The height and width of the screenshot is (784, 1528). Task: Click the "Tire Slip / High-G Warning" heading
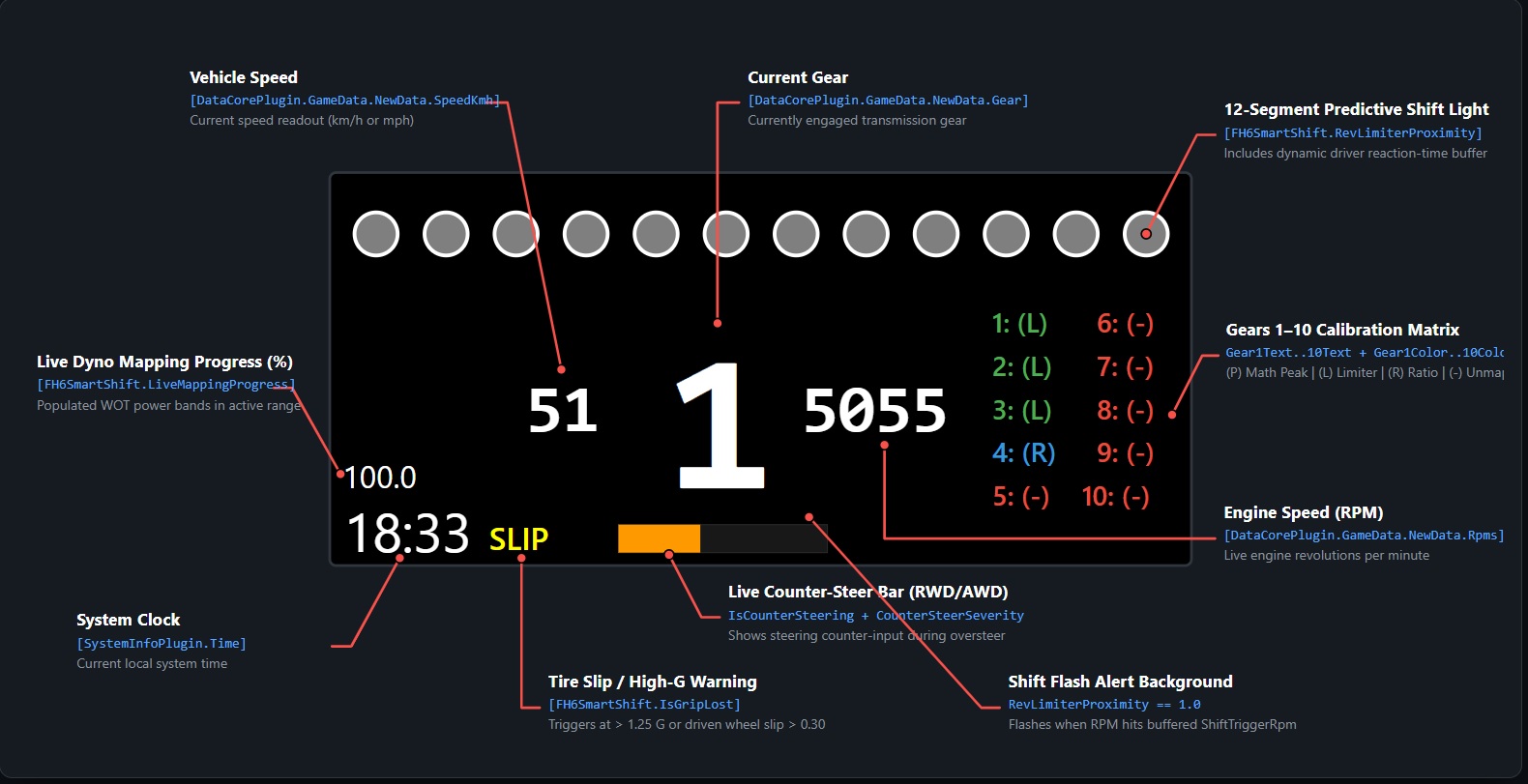click(x=653, y=682)
